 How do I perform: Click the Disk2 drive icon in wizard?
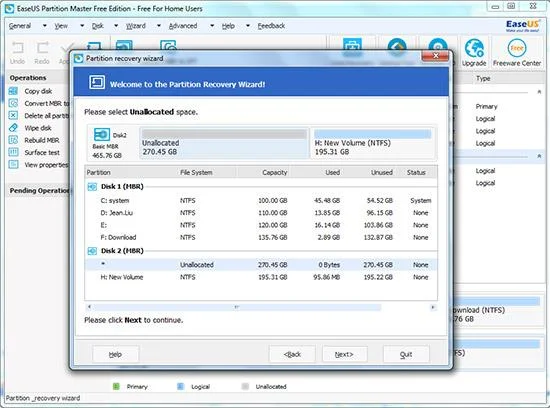(102, 135)
